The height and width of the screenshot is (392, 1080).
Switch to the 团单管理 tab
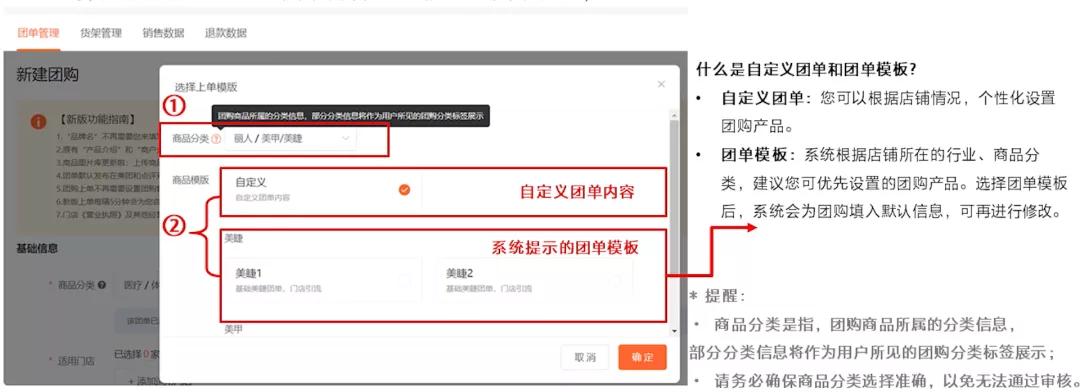click(38, 32)
